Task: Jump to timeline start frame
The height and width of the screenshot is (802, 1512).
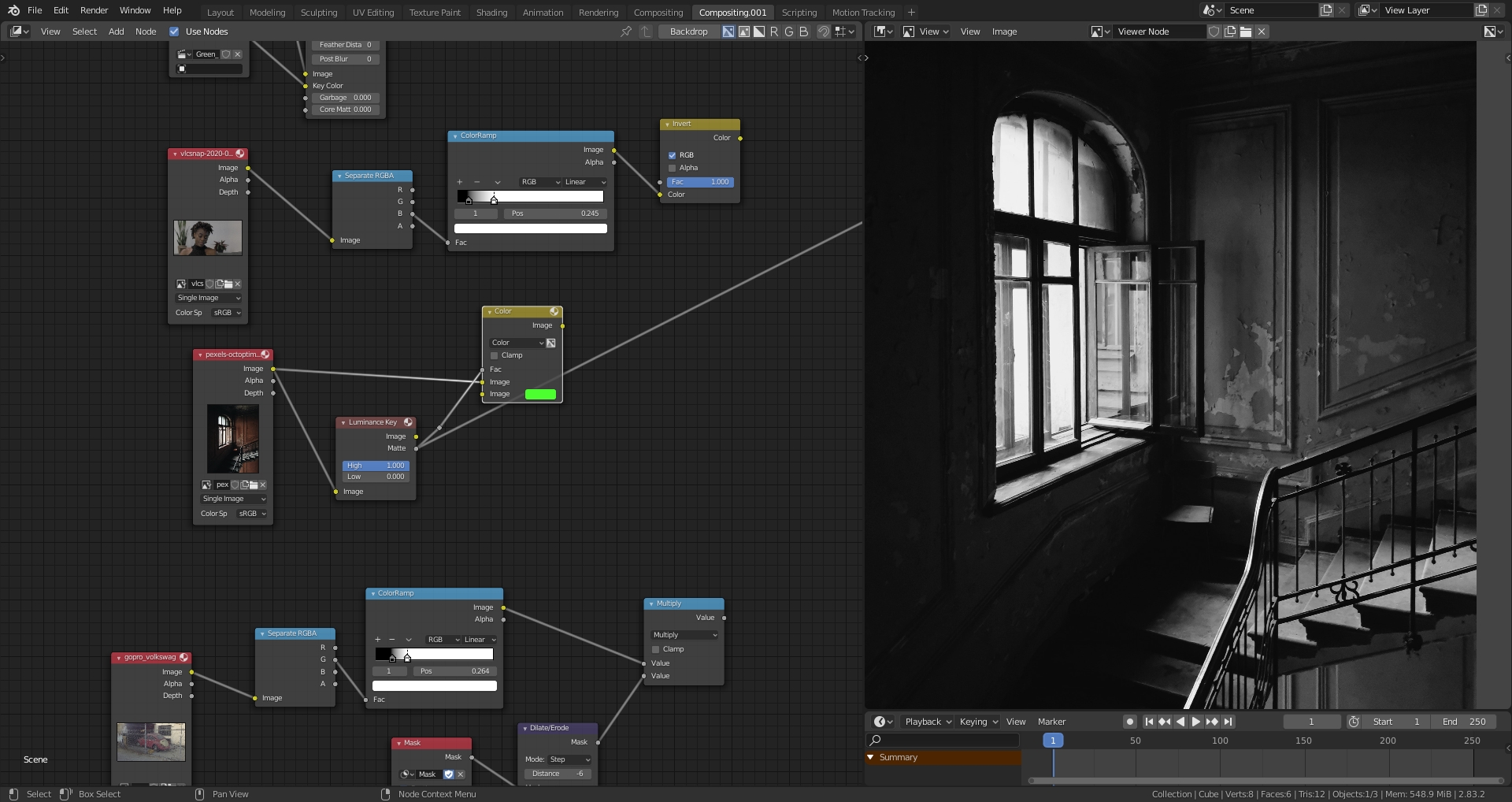Action: [x=1149, y=722]
